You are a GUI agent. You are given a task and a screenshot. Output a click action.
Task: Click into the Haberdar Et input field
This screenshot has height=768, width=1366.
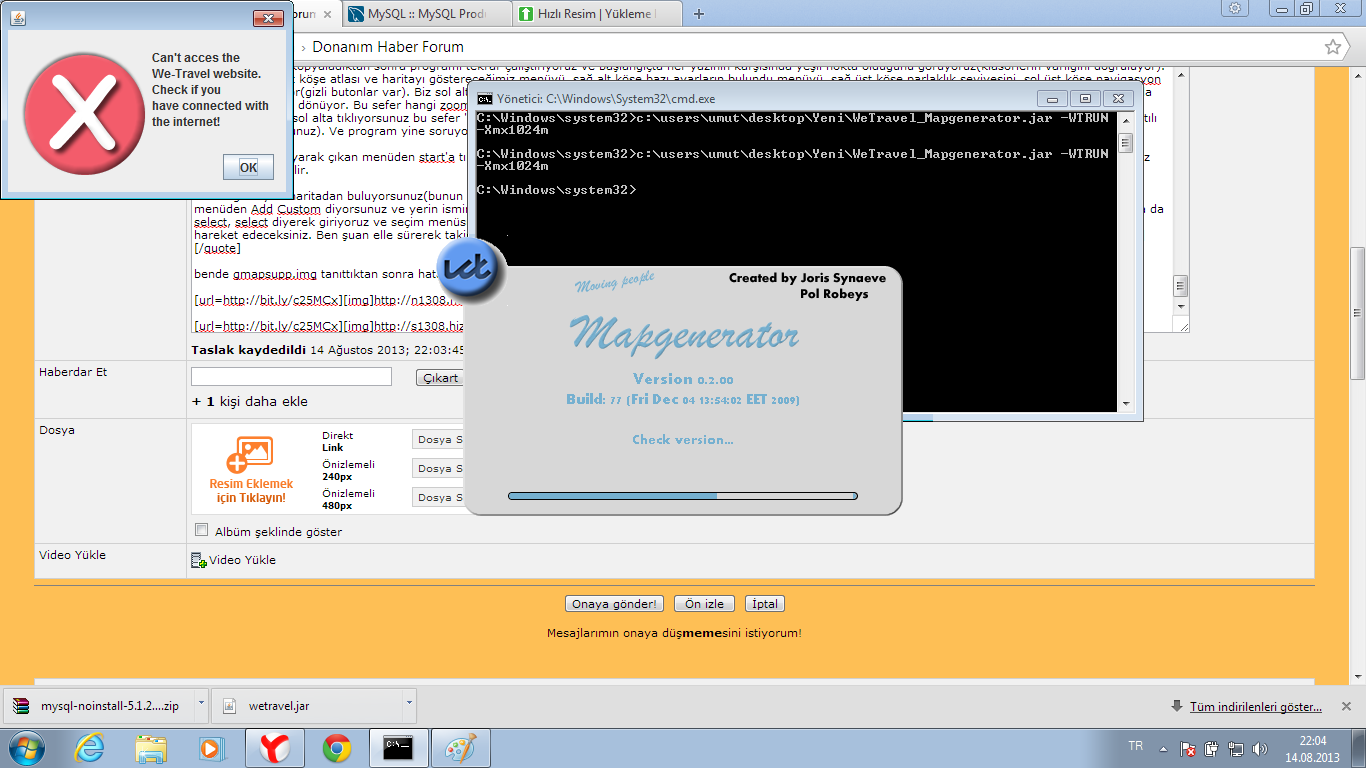(291, 377)
